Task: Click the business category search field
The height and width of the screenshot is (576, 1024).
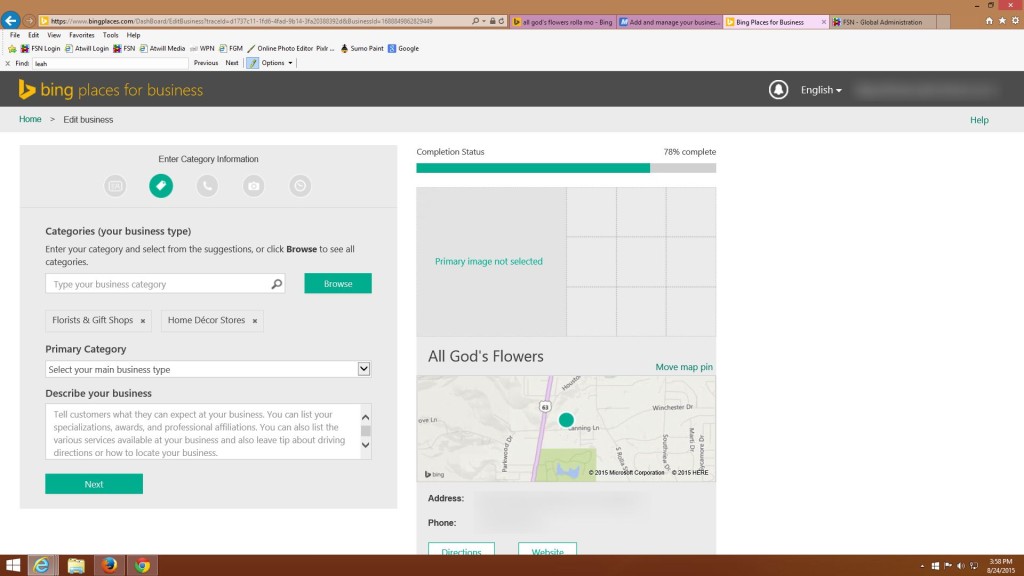Action: pyautogui.click(x=165, y=283)
